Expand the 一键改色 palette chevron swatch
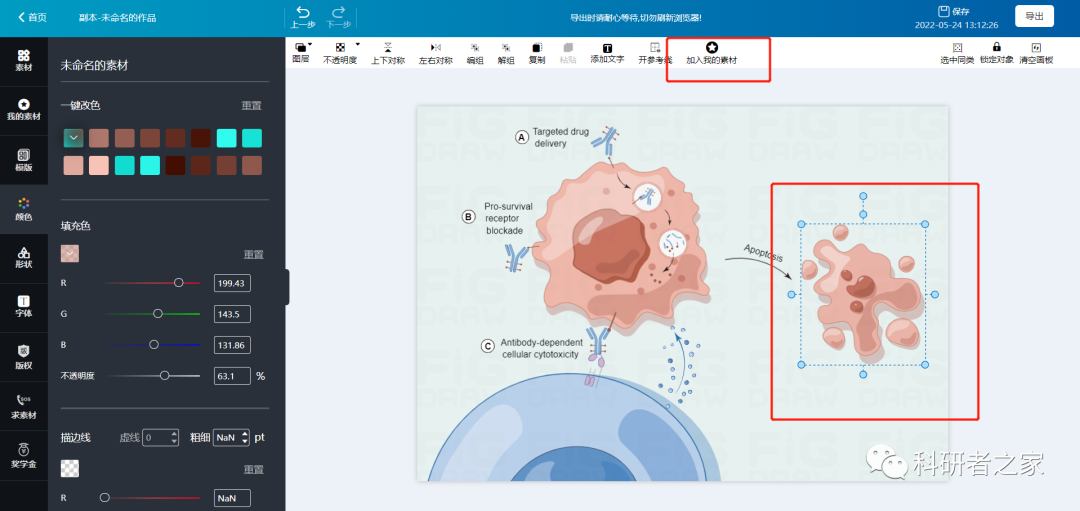The image size is (1080, 511). (x=73, y=138)
